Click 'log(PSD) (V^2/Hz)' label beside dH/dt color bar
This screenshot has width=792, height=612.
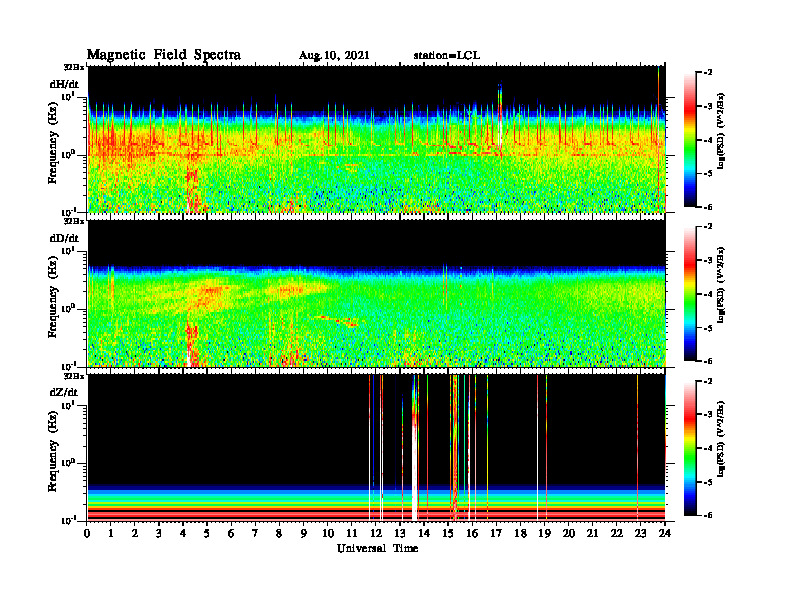[721, 131]
